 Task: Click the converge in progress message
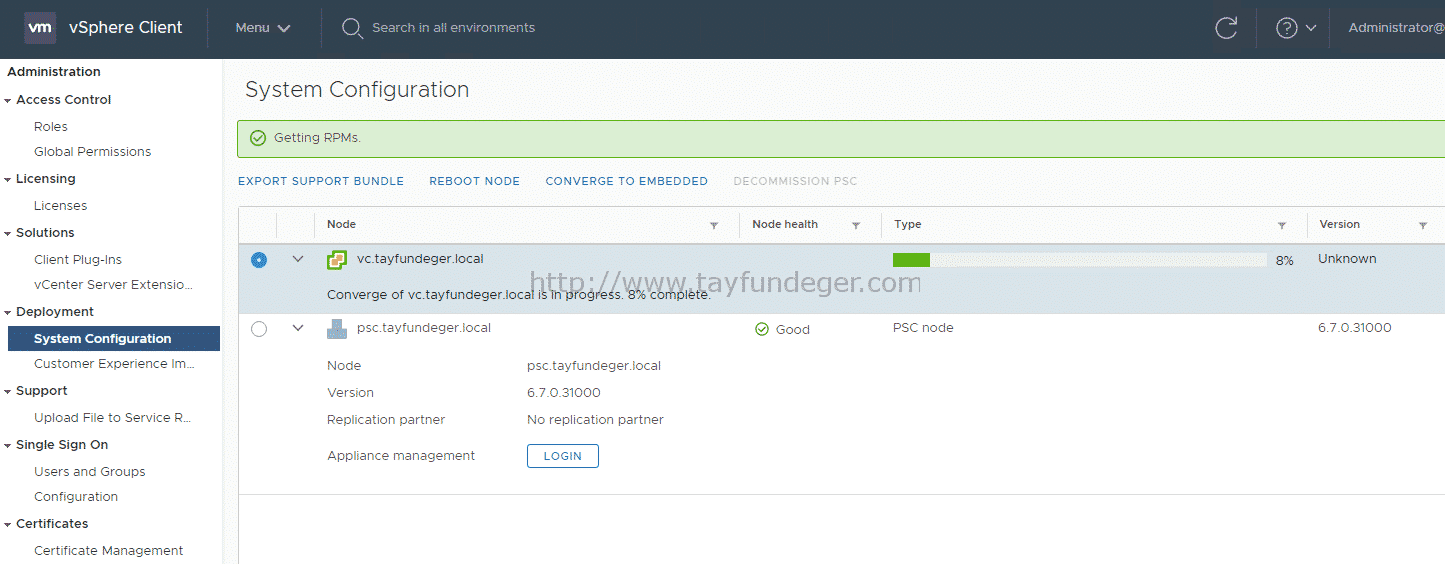tap(519, 295)
